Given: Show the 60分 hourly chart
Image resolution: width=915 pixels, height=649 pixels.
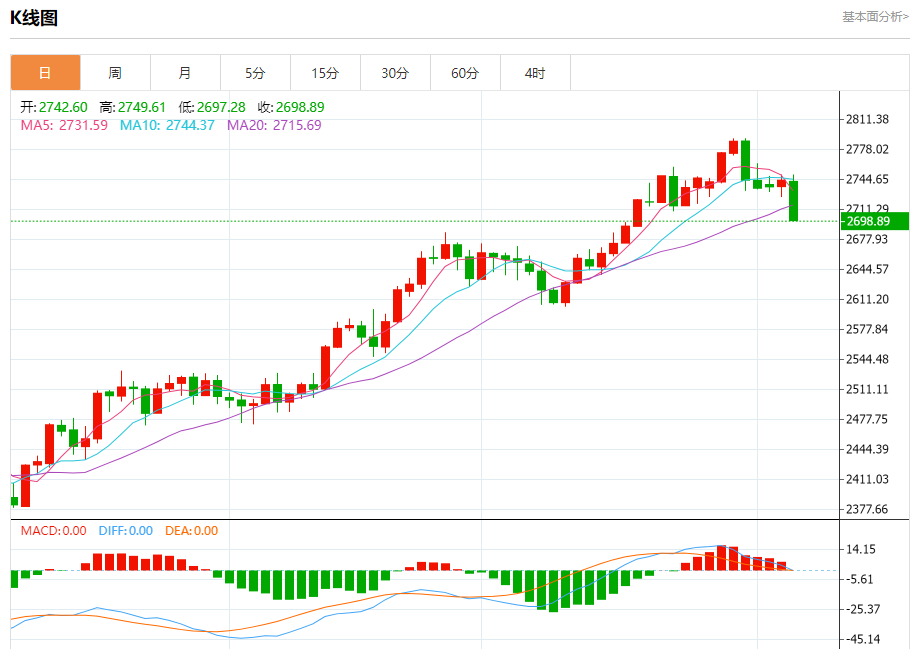Looking at the screenshot, I should pyautogui.click(x=465, y=73).
